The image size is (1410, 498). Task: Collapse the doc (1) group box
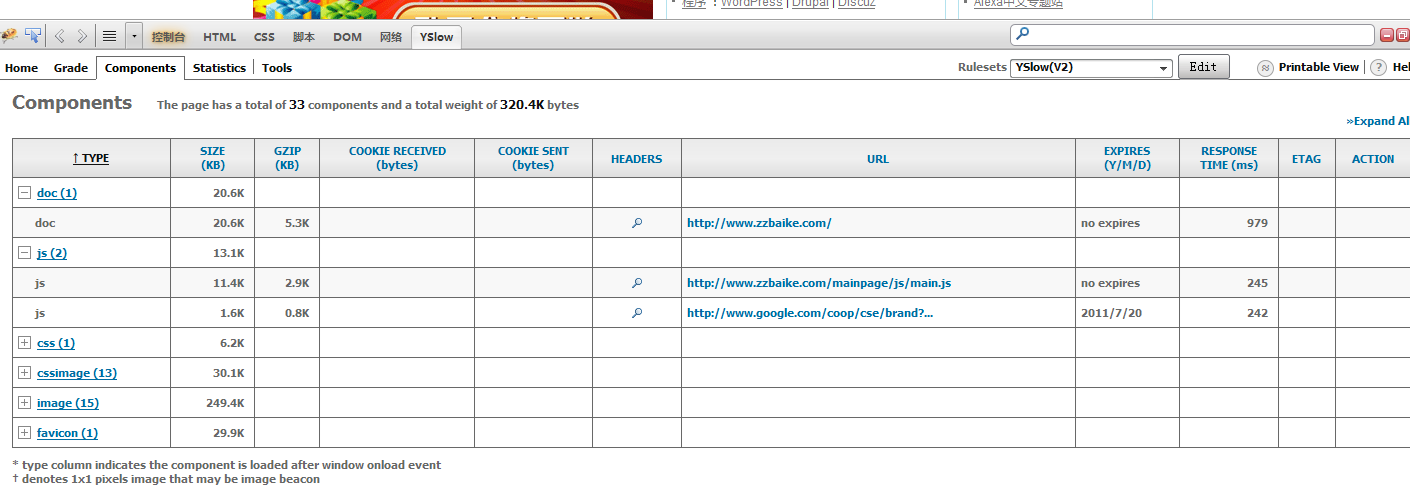[25, 193]
